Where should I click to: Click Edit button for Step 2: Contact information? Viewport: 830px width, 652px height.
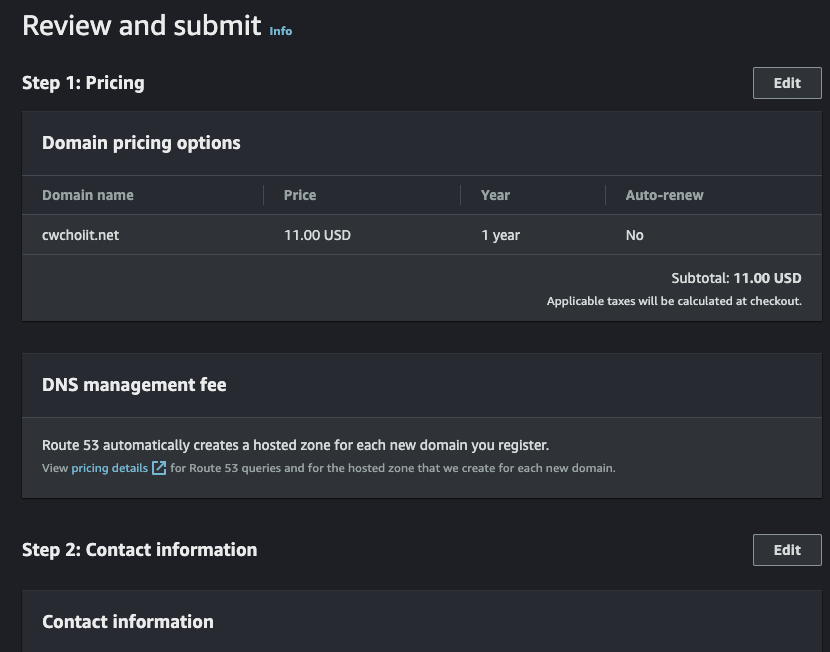(x=787, y=550)
